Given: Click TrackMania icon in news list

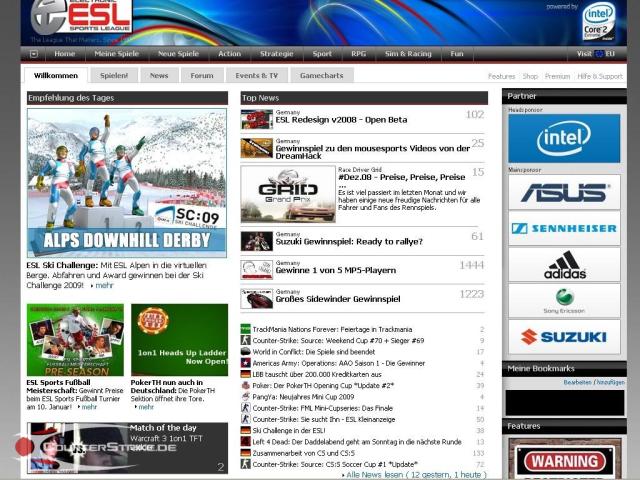Looking at the screenshot, I should 245,329.
